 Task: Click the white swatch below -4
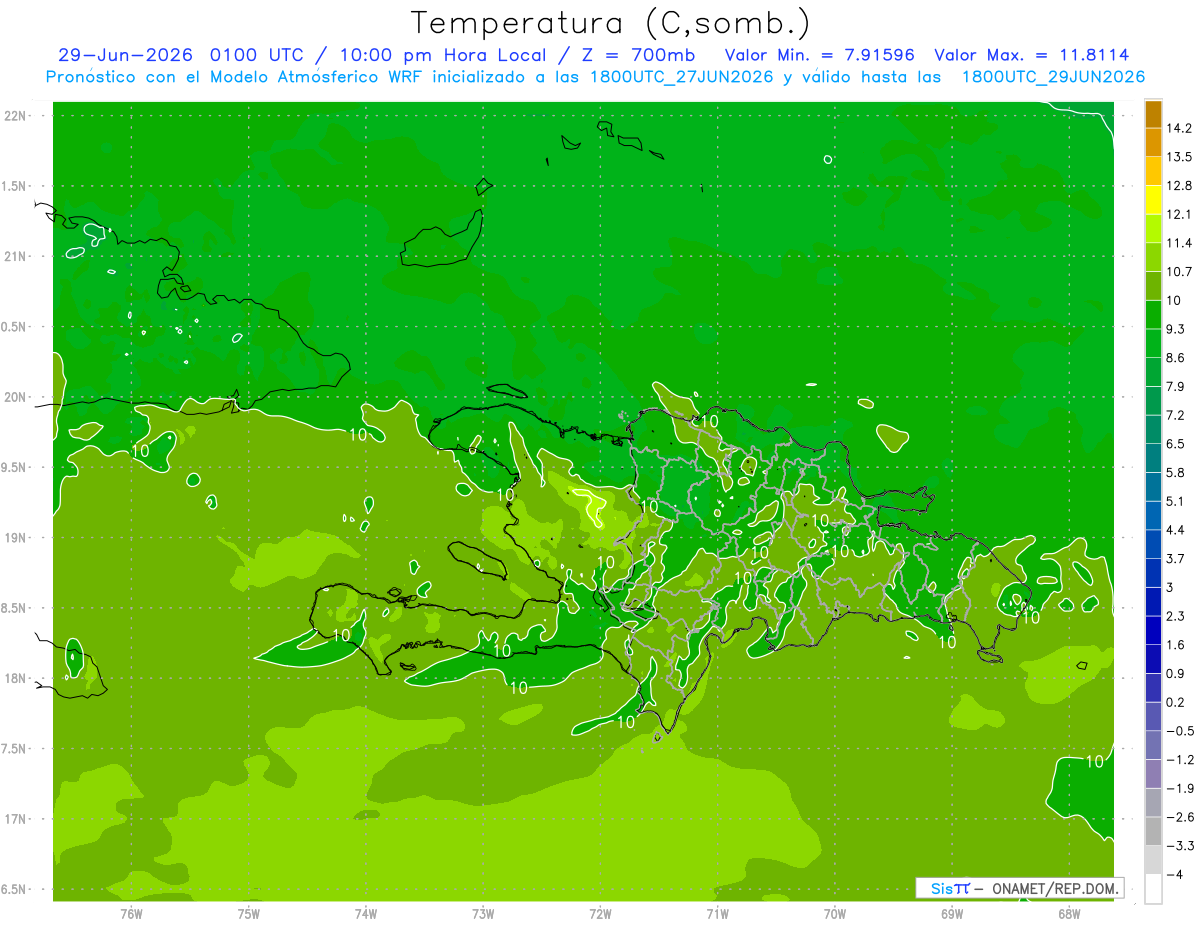pos(1153,889)
